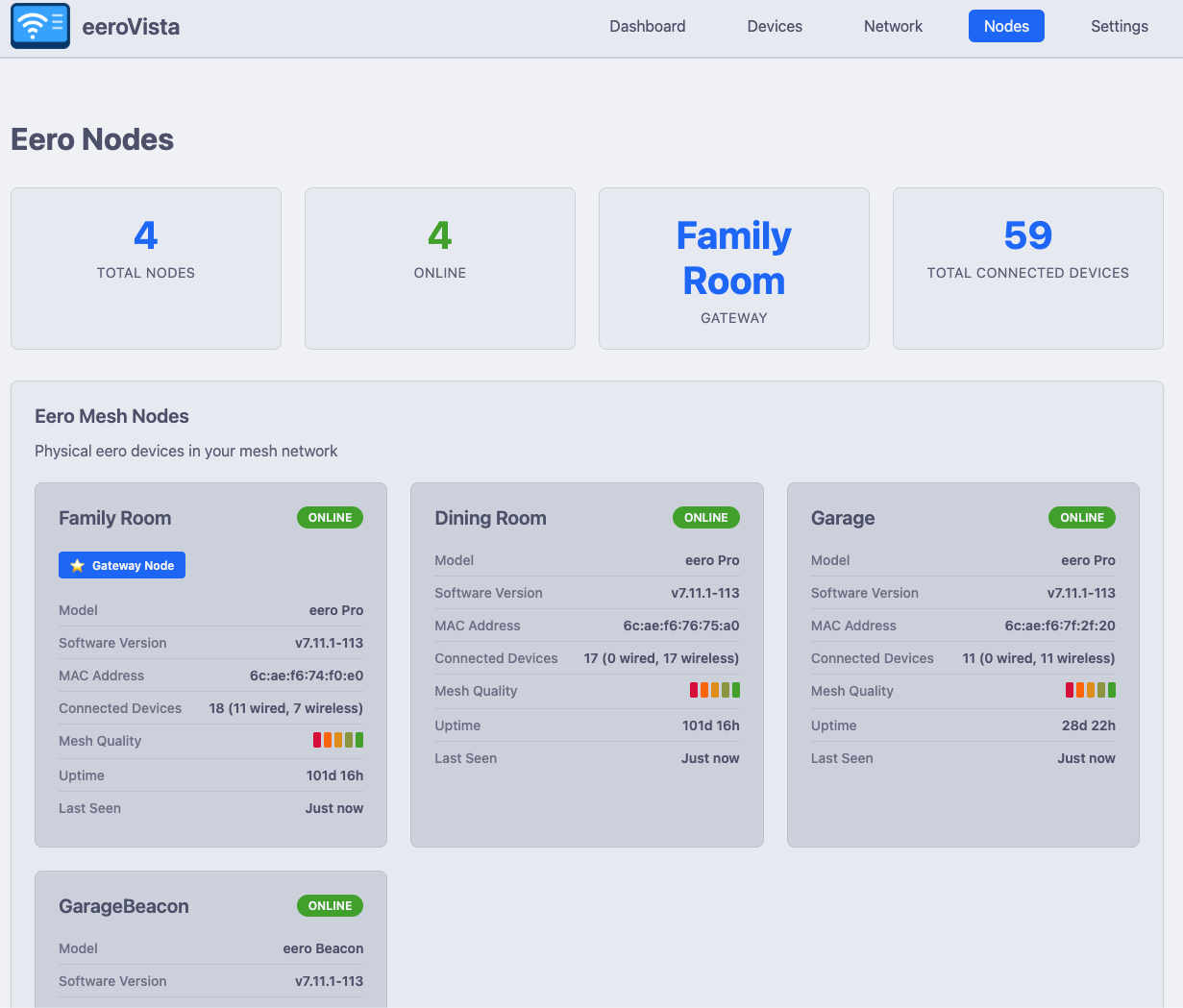Click the Family Room ONLINE status badge

coord(330,518)
